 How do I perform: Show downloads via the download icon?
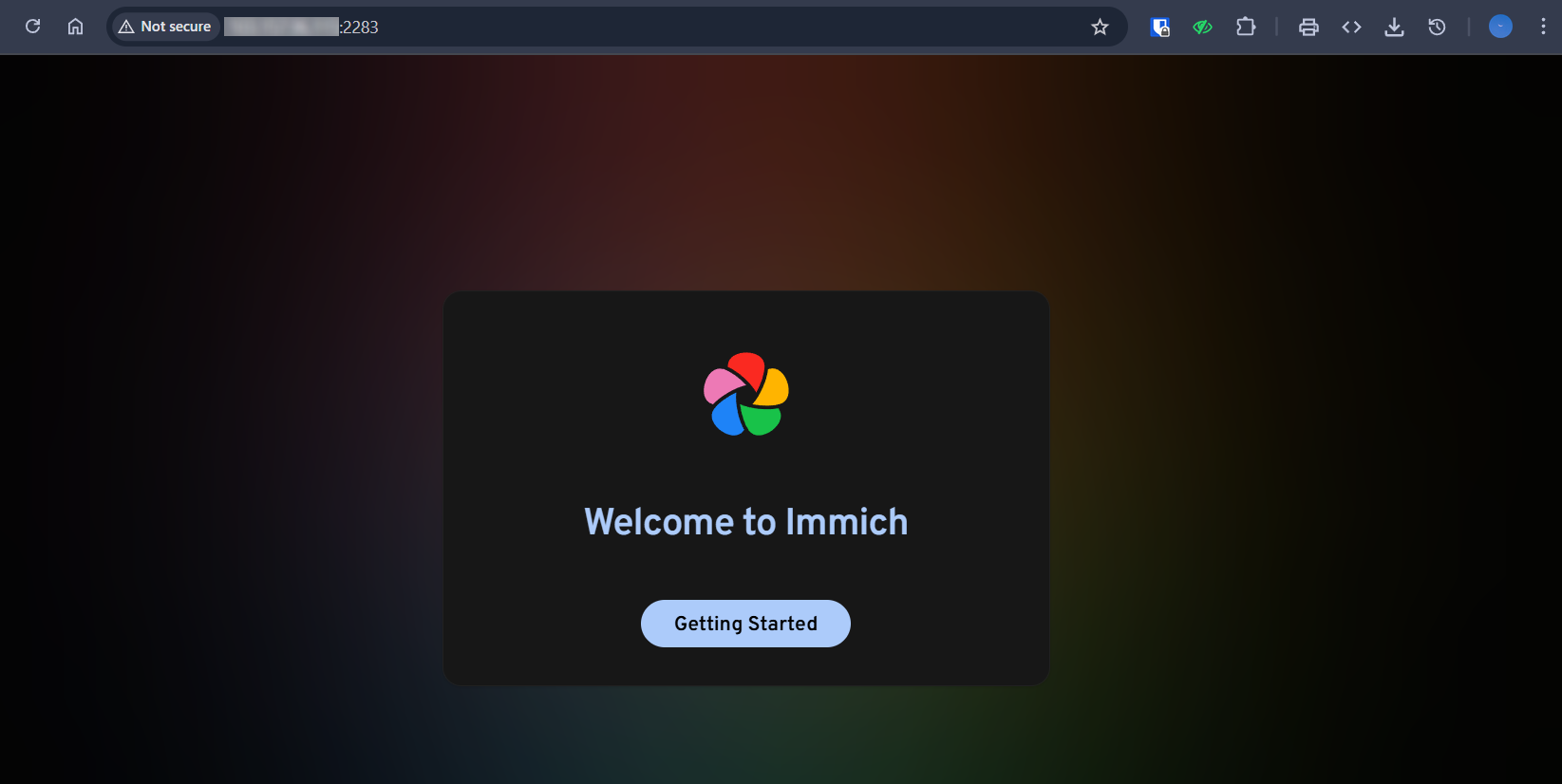tap(1394, 27)
